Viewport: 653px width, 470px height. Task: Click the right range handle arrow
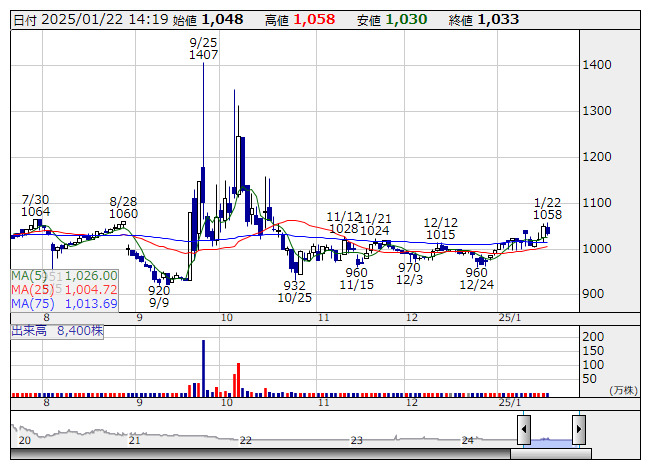pyautogui.click(x=578, y=430)
